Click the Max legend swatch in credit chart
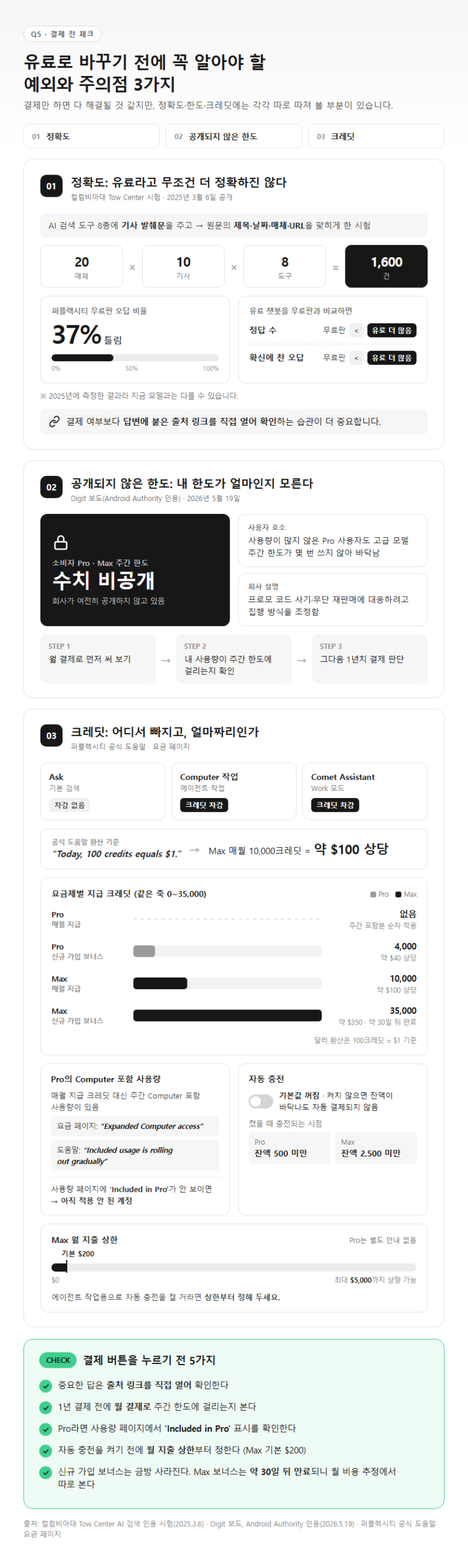 point(398,894)
